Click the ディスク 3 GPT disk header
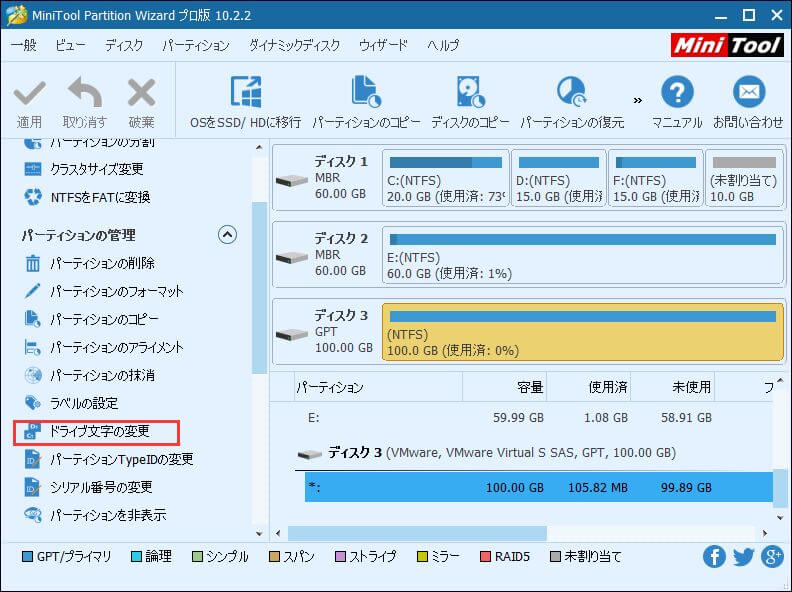 click(327, 332)
